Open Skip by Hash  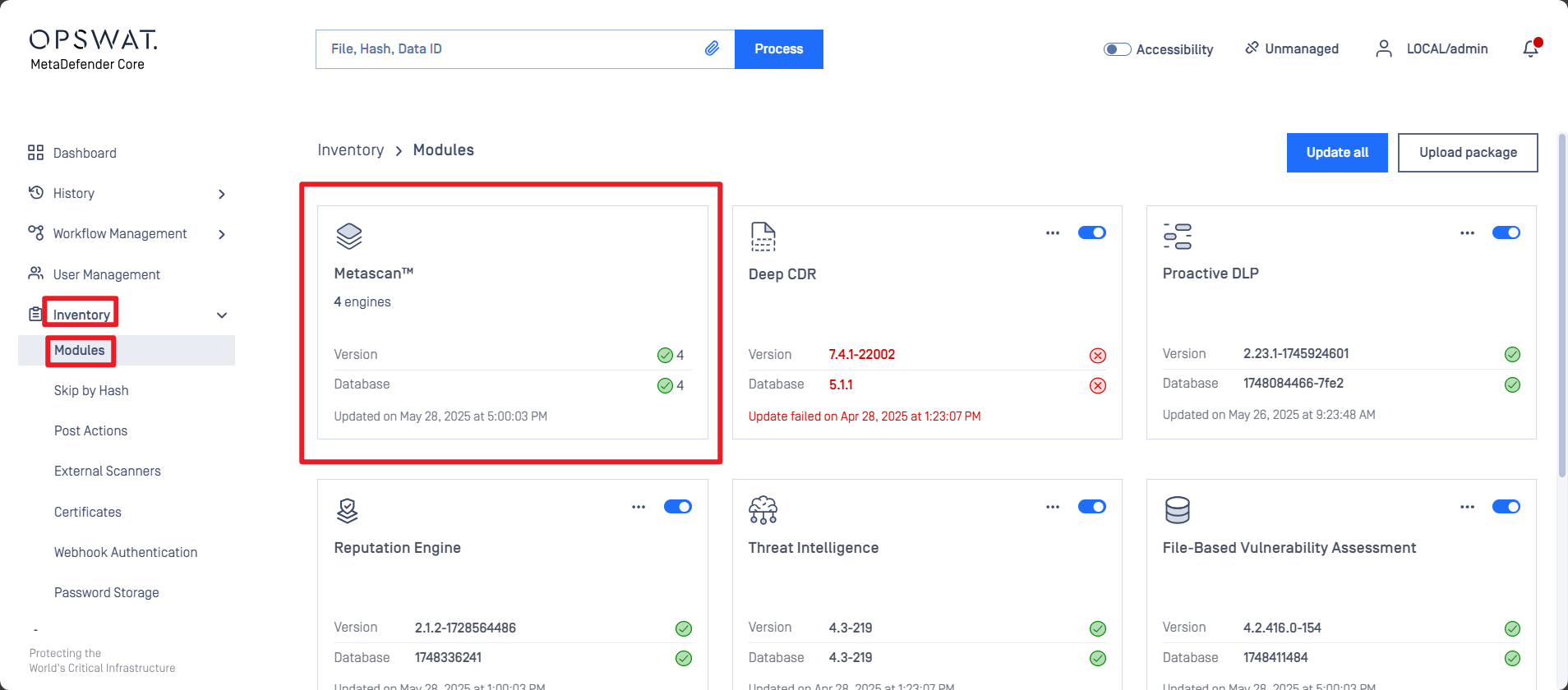click(x=91, y=390)
